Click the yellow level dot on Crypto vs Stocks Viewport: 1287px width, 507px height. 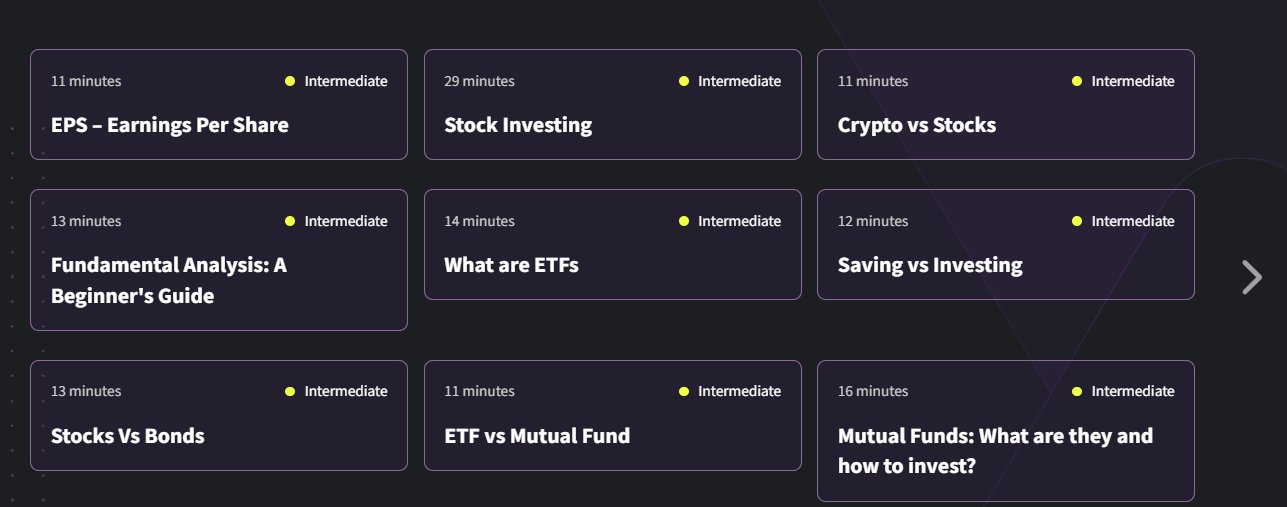[x=1077, y=81]
